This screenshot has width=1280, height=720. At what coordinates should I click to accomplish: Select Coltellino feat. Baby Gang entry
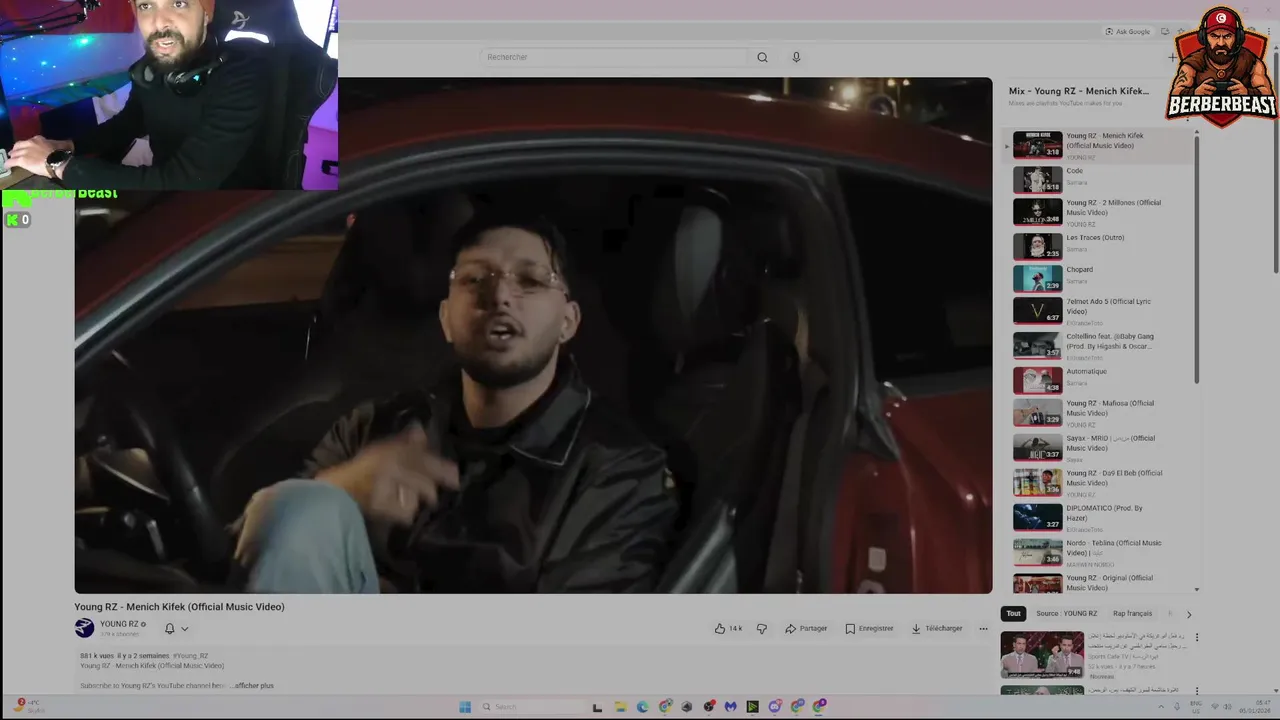pos(1100,346)
